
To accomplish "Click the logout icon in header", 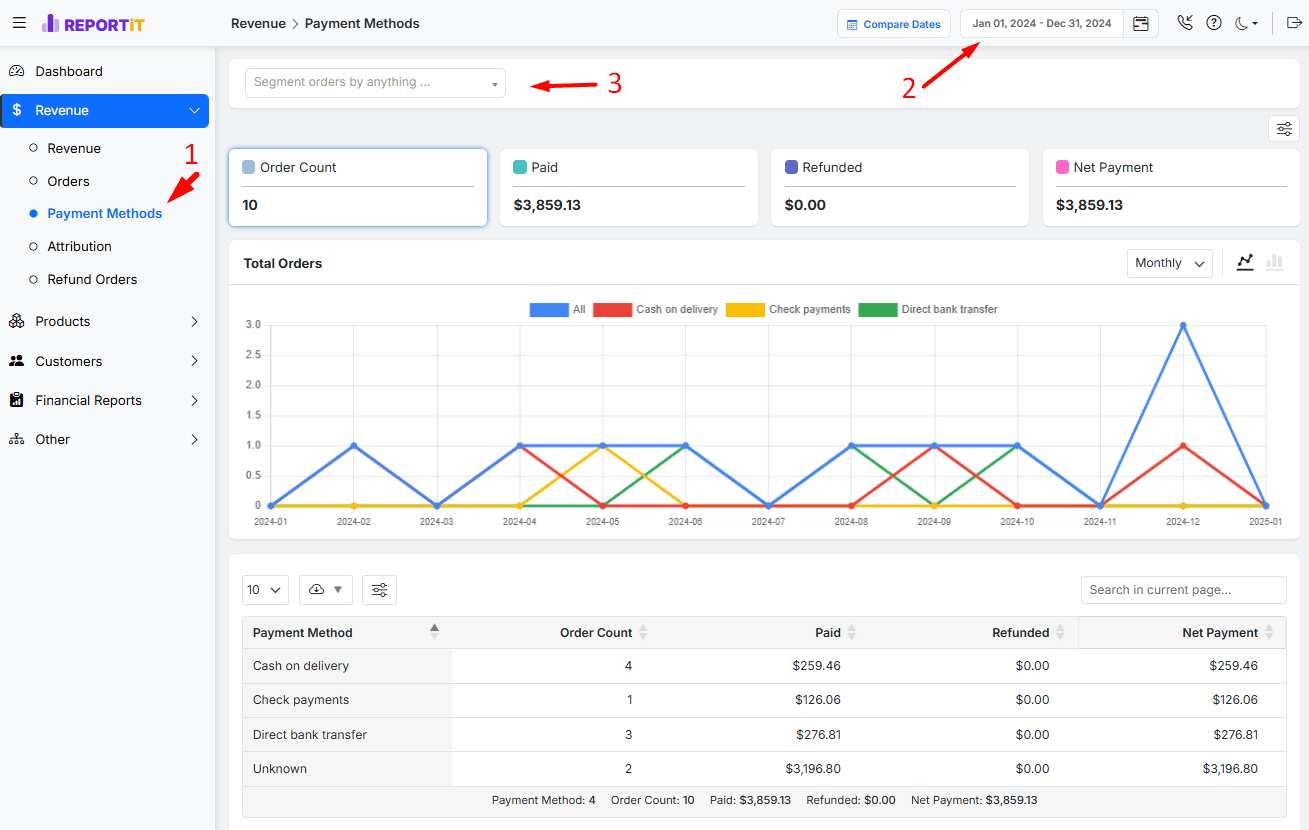I will tap(1292, 23).
